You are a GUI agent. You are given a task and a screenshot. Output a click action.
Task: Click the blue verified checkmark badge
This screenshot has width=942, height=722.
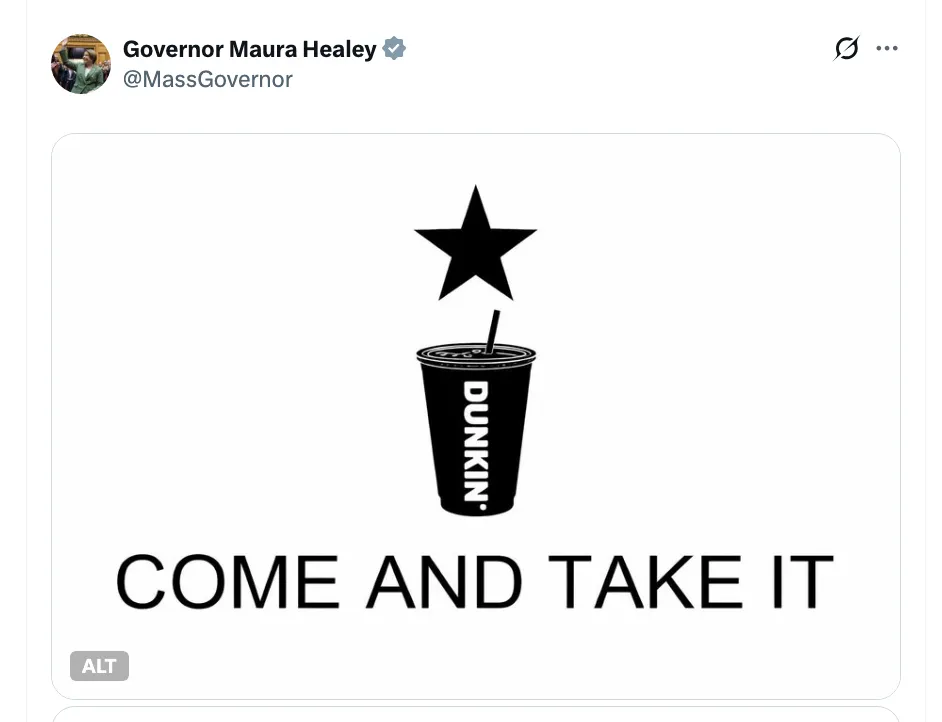pyautogui.click(x=394, y=48)
